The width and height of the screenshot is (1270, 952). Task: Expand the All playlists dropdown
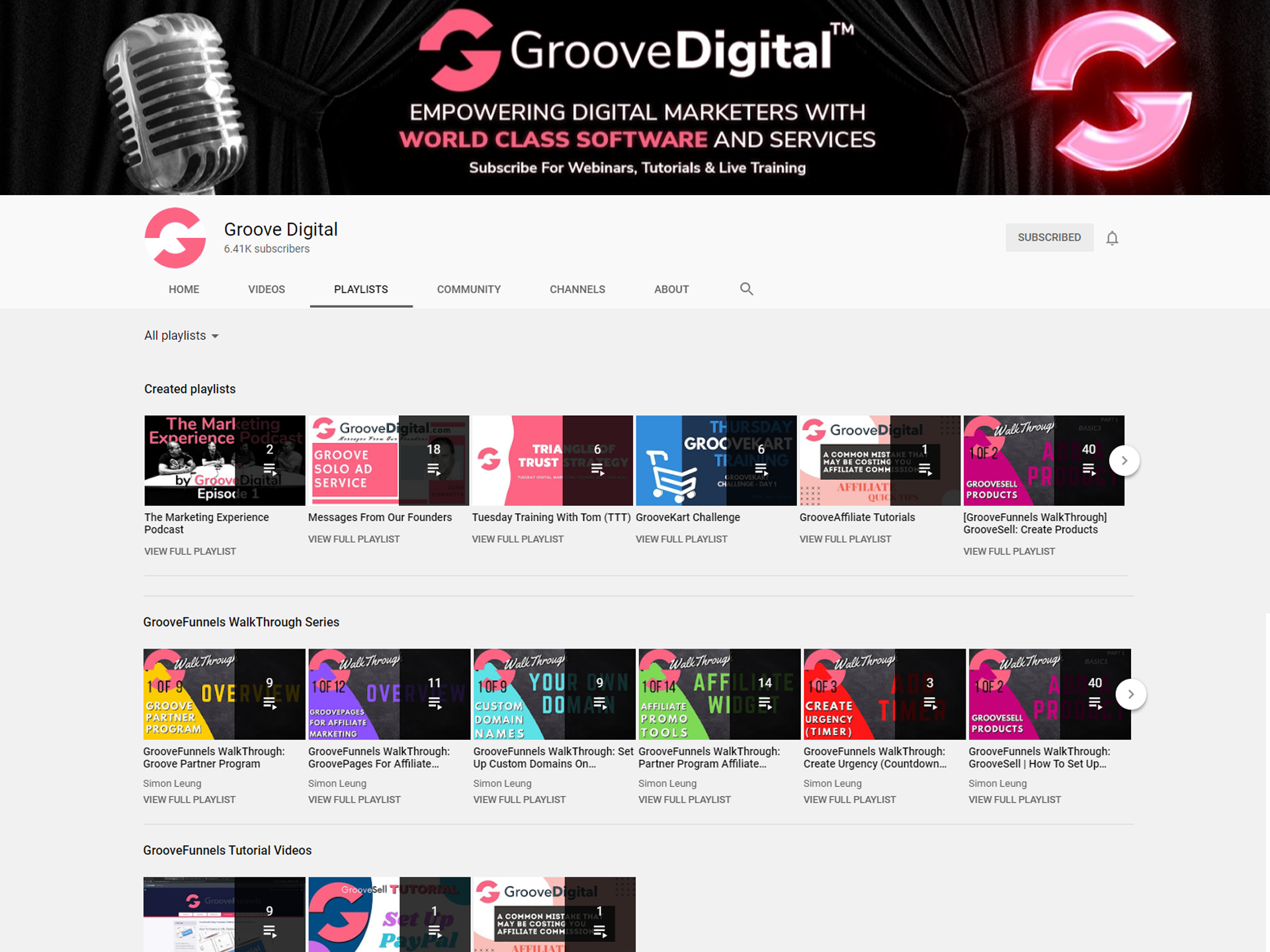click(x=181, y=336)
